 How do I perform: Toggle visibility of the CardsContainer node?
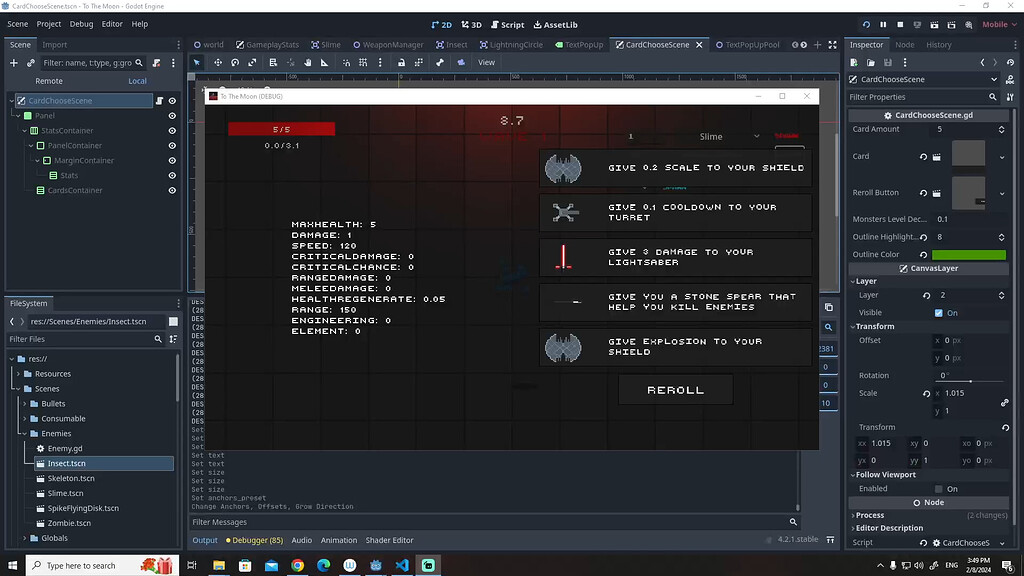click(x=172, y=189)
